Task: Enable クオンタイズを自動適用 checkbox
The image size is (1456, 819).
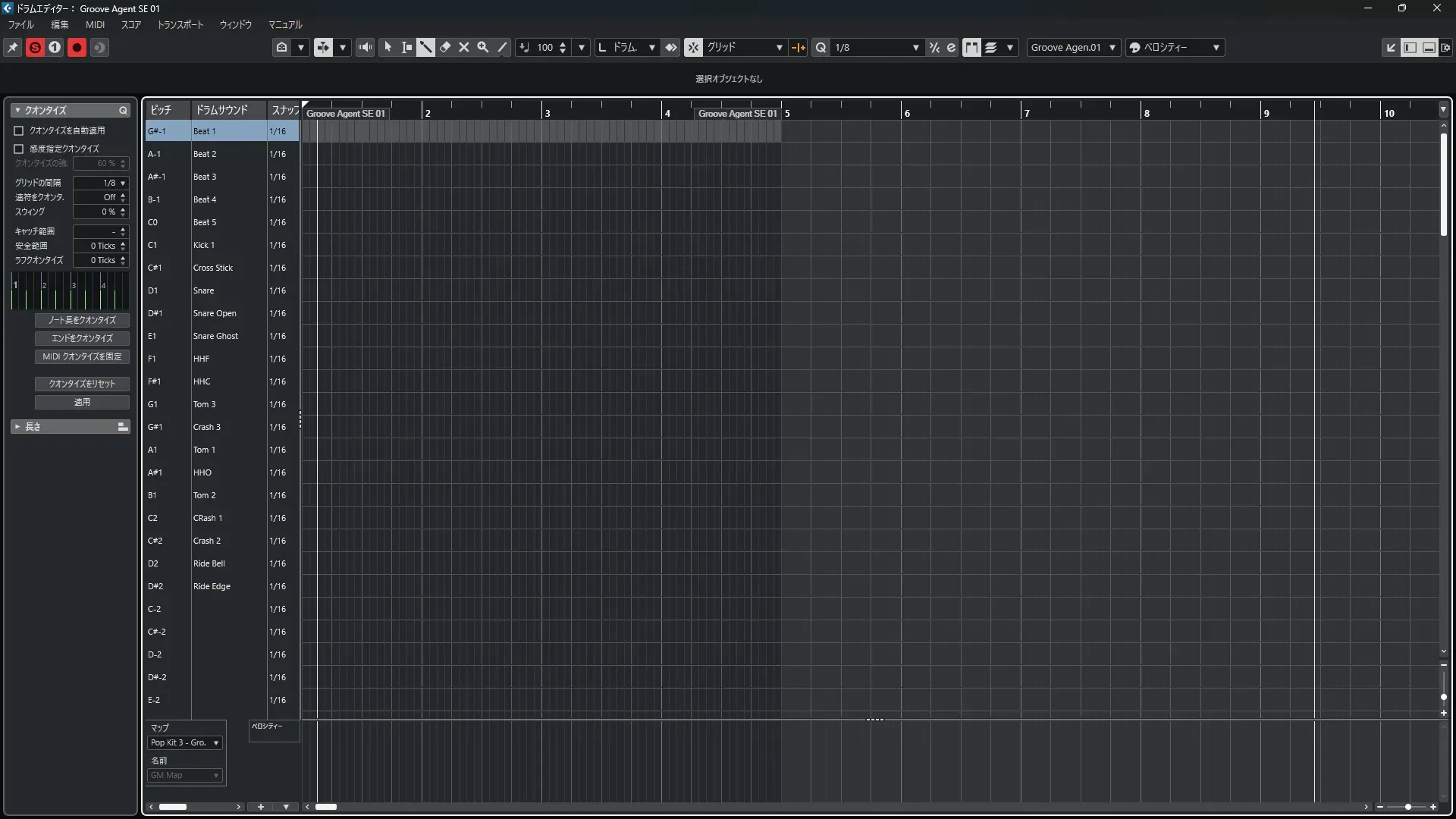Action: [19, 130]
